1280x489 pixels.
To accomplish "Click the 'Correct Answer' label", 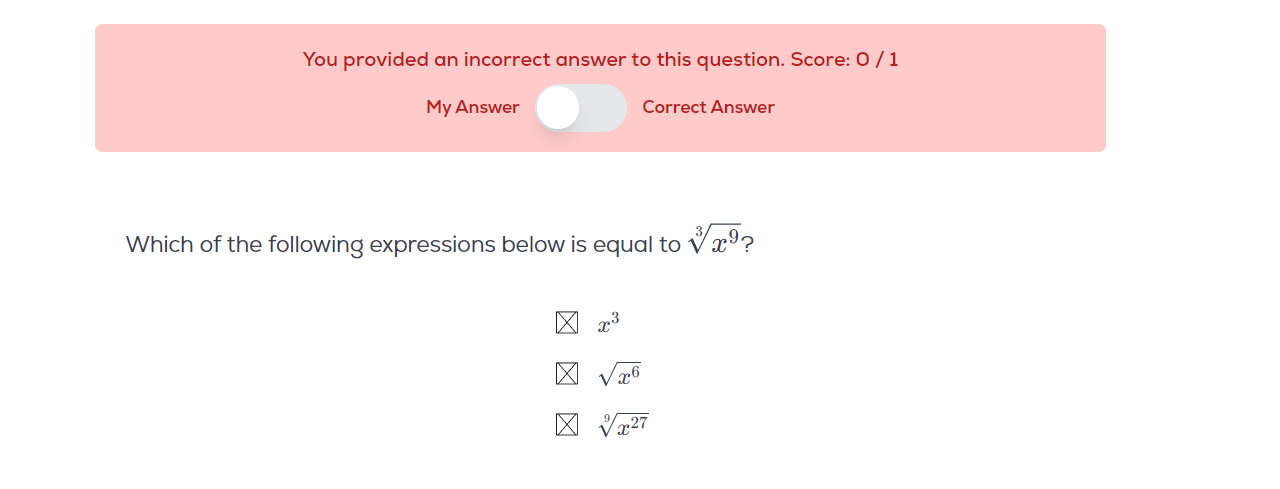I will [x=708, y=107].
